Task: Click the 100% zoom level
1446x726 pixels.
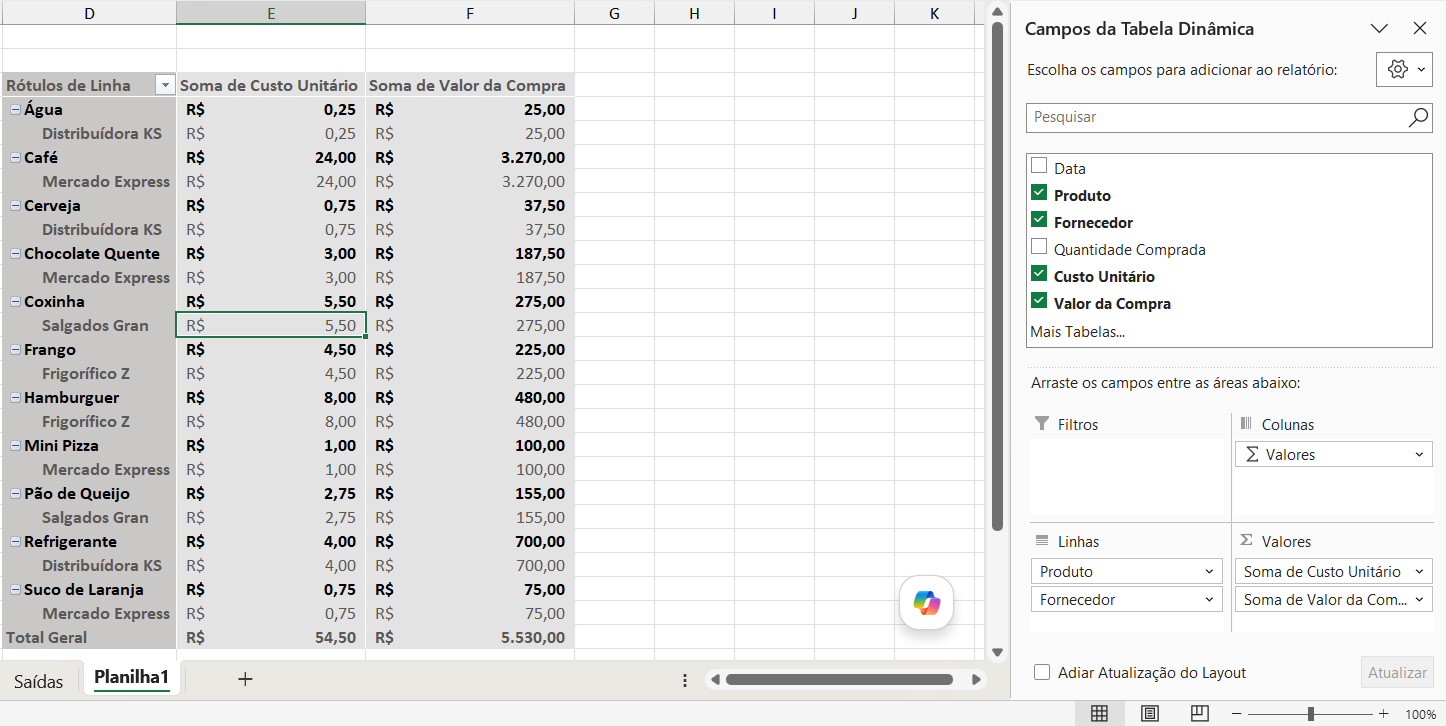Action: (1420, 714)
